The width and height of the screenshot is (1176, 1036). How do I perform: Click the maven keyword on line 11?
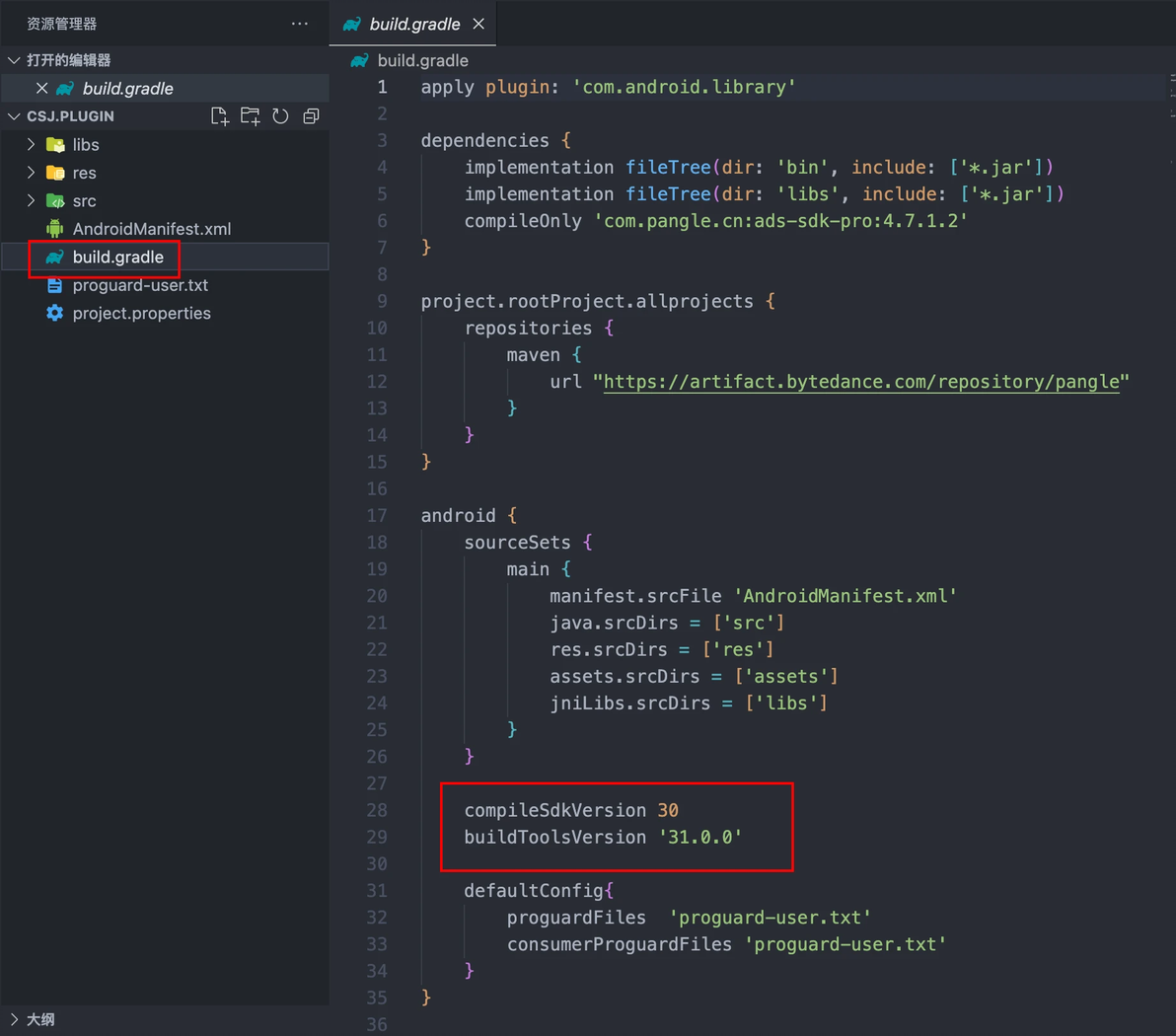(534, 355)
